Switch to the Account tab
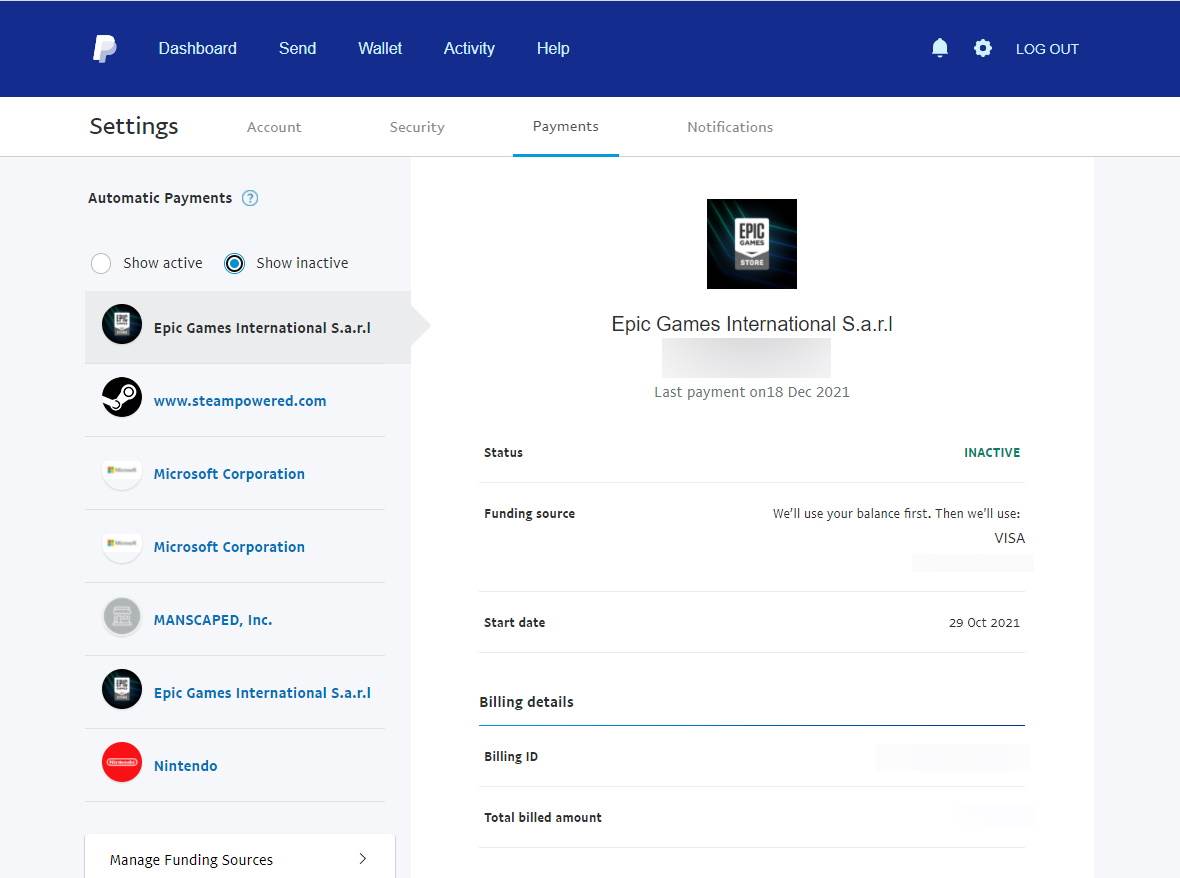Viewport: 1180px width, 878px height. pyautogui.click(x=274, y=127)
